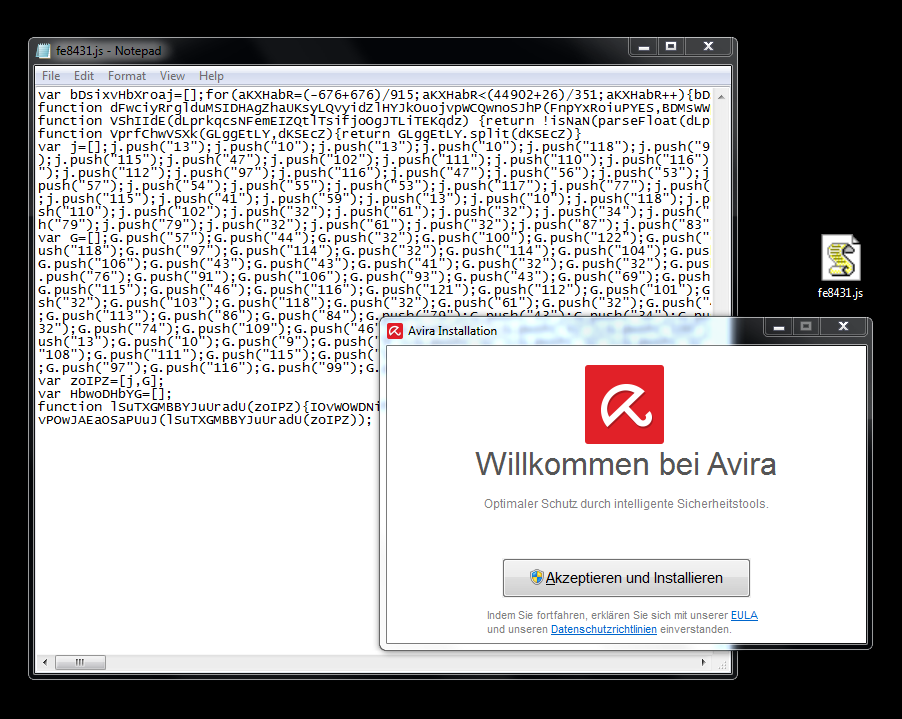Click the Notepad horizontal scrollbar thumb
902x719 pixels.
tap(80, 663)
